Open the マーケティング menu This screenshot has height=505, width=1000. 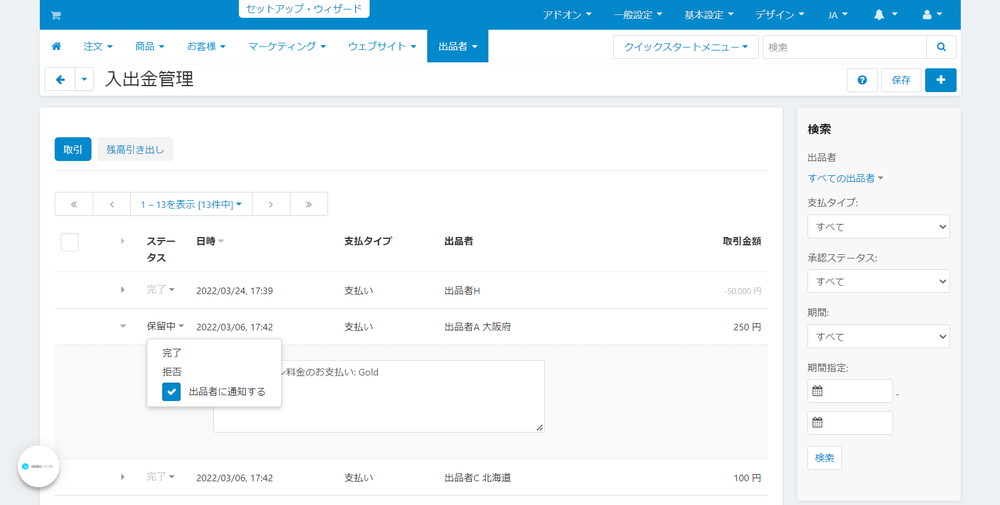287,47
